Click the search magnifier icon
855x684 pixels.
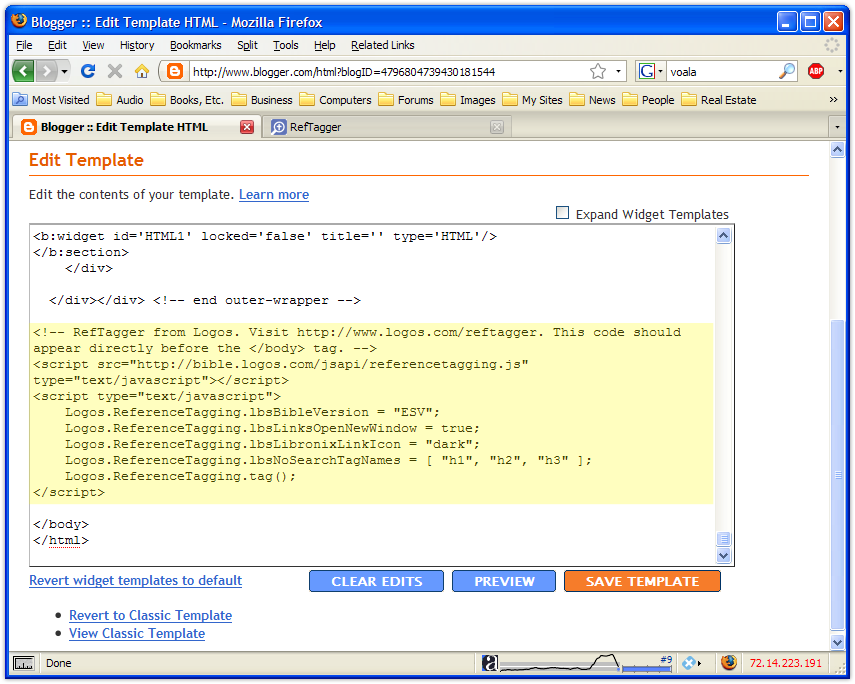point(787,71)
